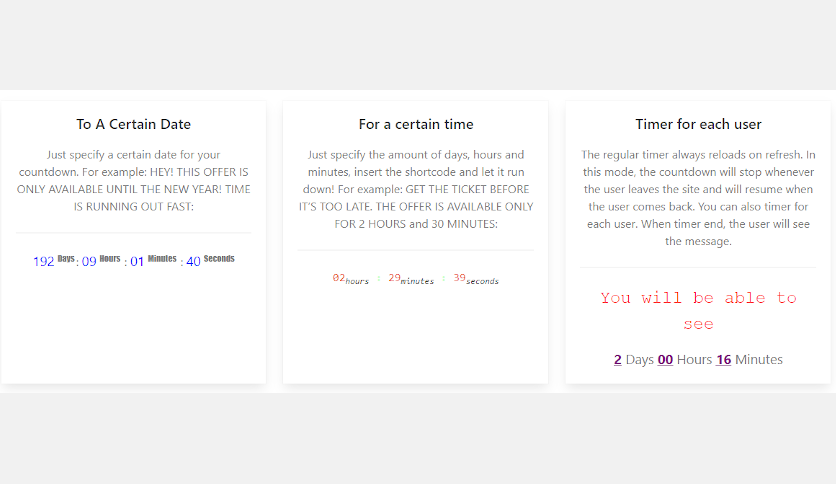
Task: Click the underlined 2 before Days
Action: point(618,360)
